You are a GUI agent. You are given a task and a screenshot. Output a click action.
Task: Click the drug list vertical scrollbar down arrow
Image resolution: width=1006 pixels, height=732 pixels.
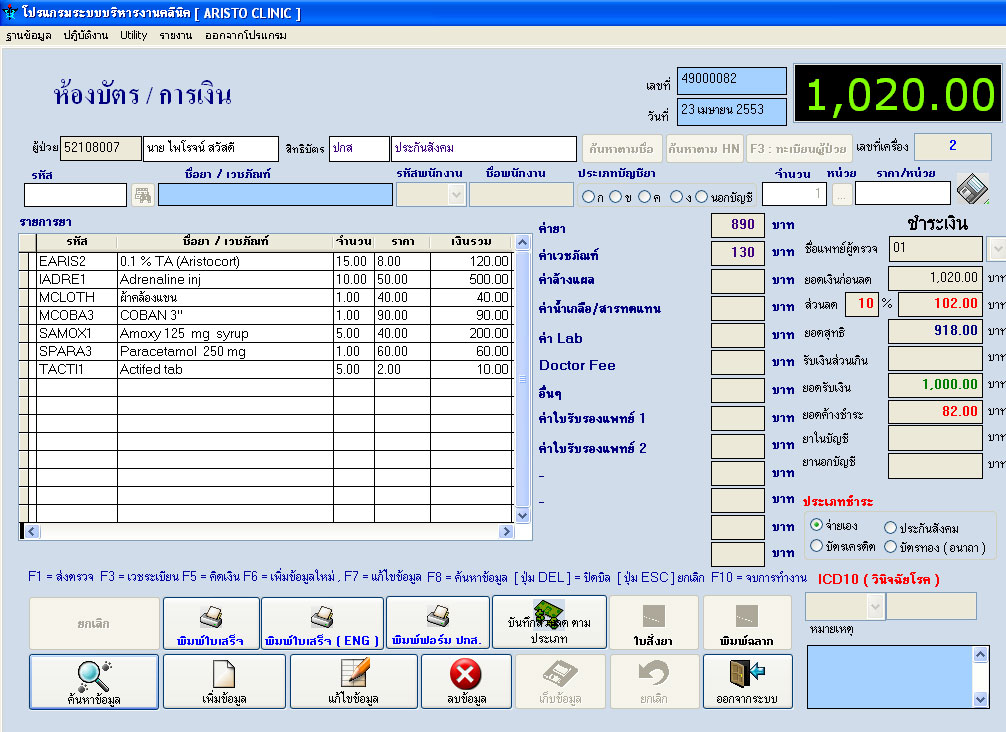521,515
